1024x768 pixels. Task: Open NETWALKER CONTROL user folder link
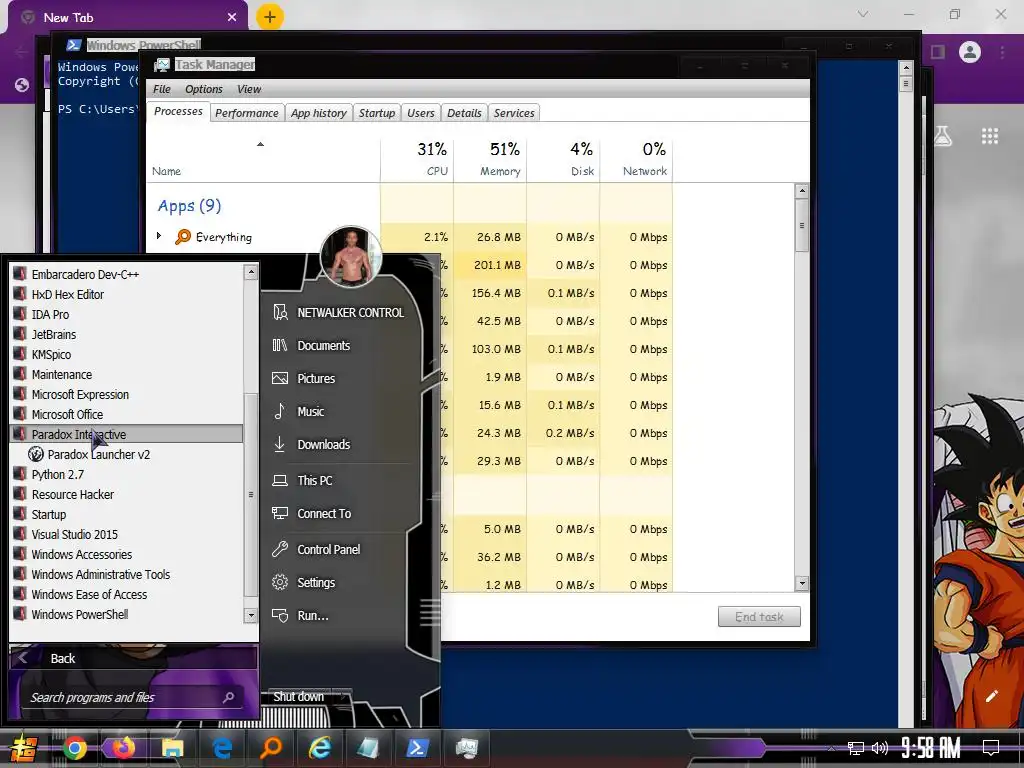click(350, 313)
